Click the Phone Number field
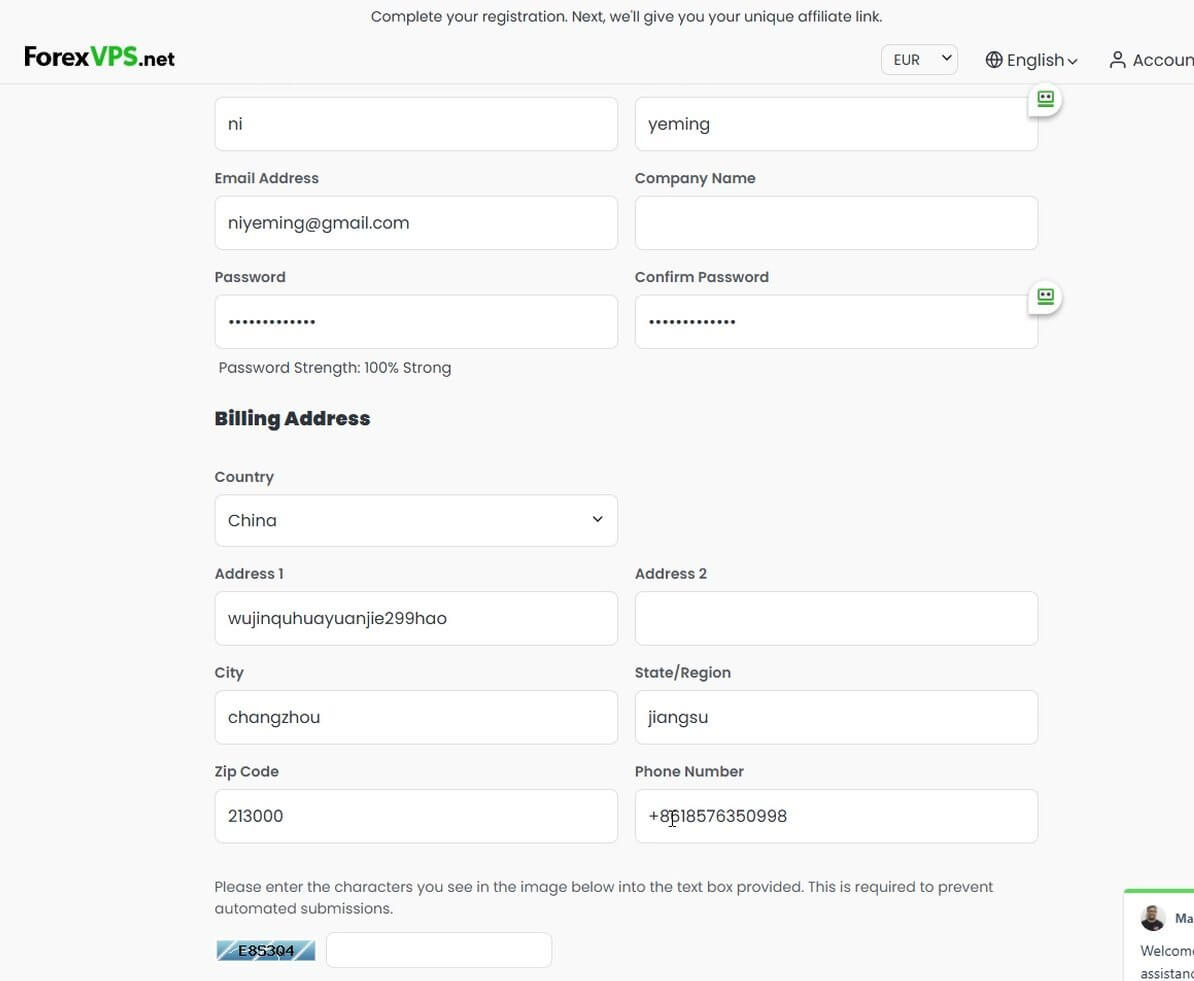Screen dimensions: 1194x981 tap(836, 816)
